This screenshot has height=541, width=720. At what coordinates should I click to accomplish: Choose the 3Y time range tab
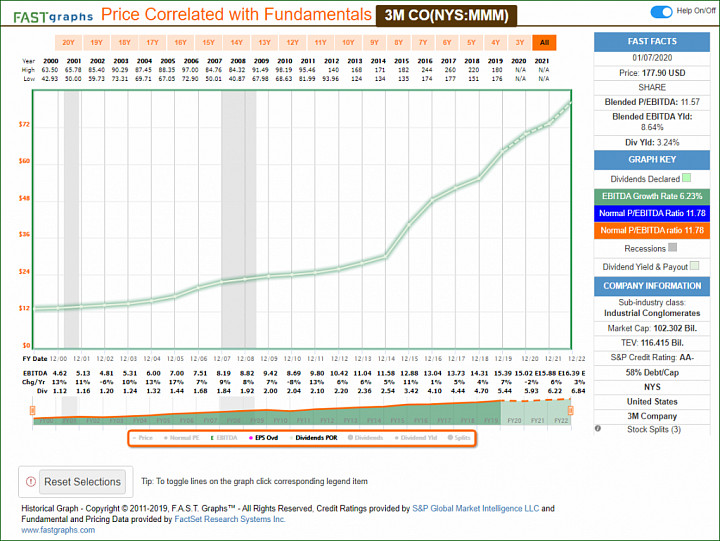coord(520,43)
